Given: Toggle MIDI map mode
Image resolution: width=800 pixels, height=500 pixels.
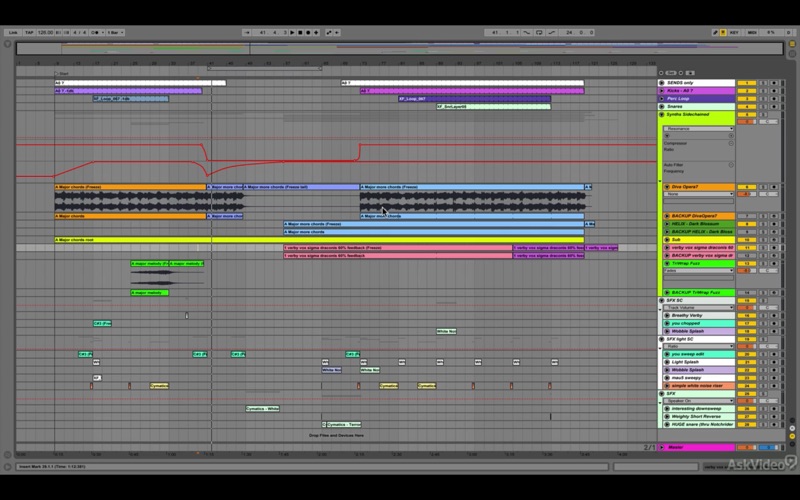Looking at the screenshot, I should pyautogui.click(x=752, y=33).
